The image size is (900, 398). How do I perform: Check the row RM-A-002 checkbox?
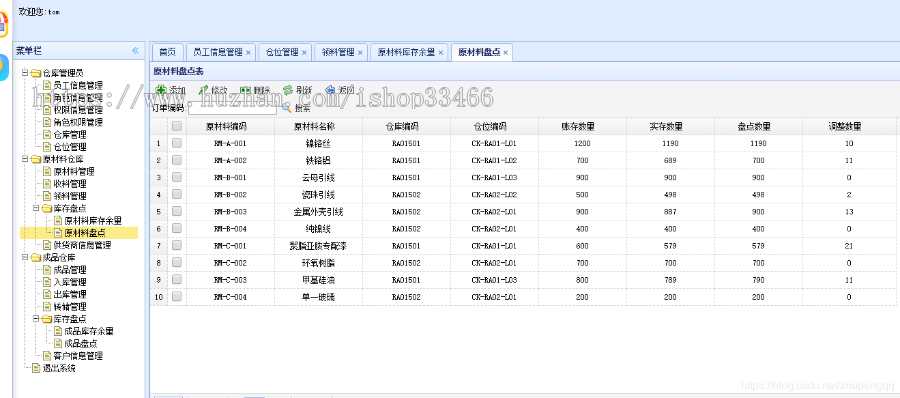click(x=177, y=160)
